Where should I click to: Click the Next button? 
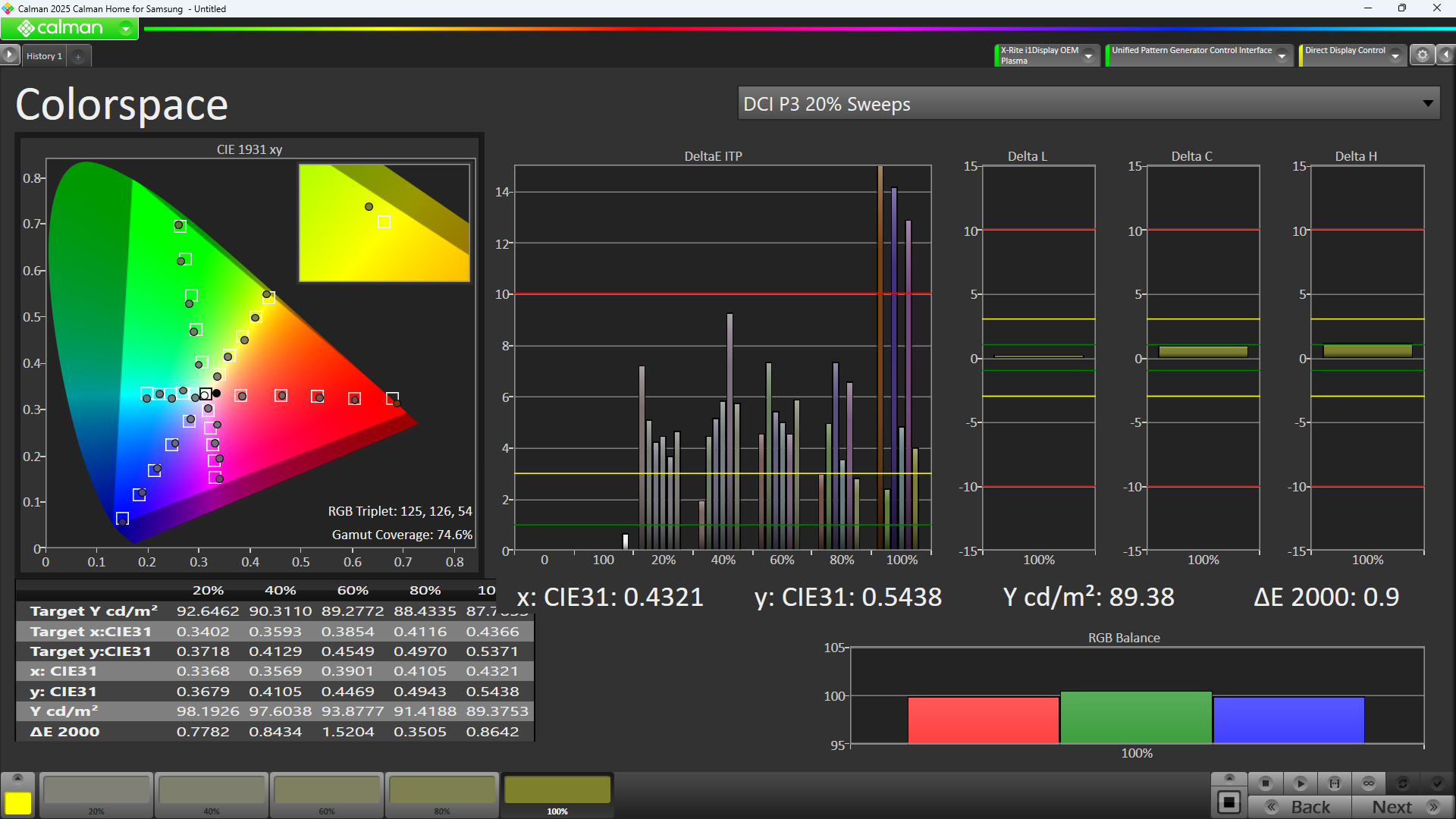pos(1403,807)
